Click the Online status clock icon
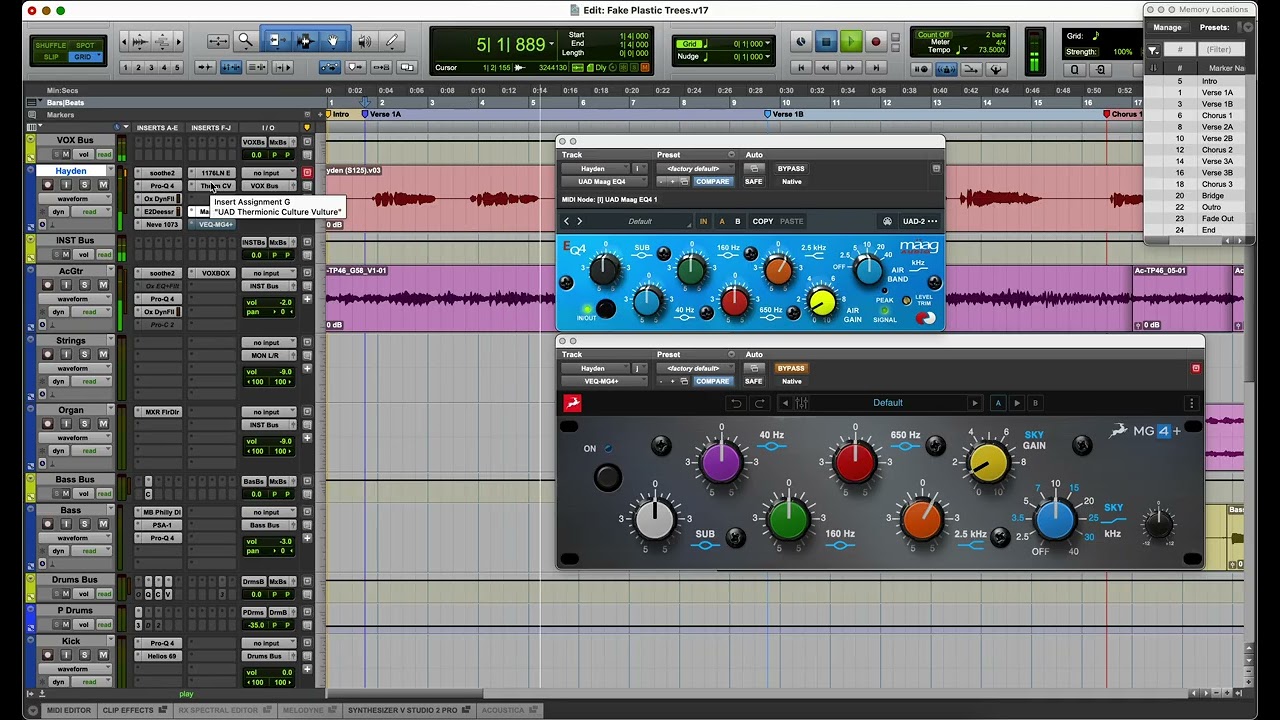1280x720 pixels. click(x=801, y=42)
